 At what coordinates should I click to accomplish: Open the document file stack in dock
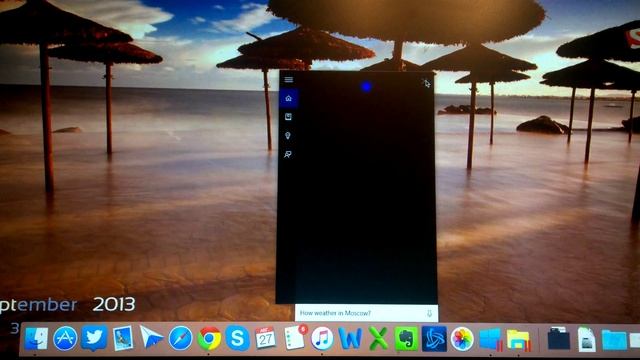[587, 339]
